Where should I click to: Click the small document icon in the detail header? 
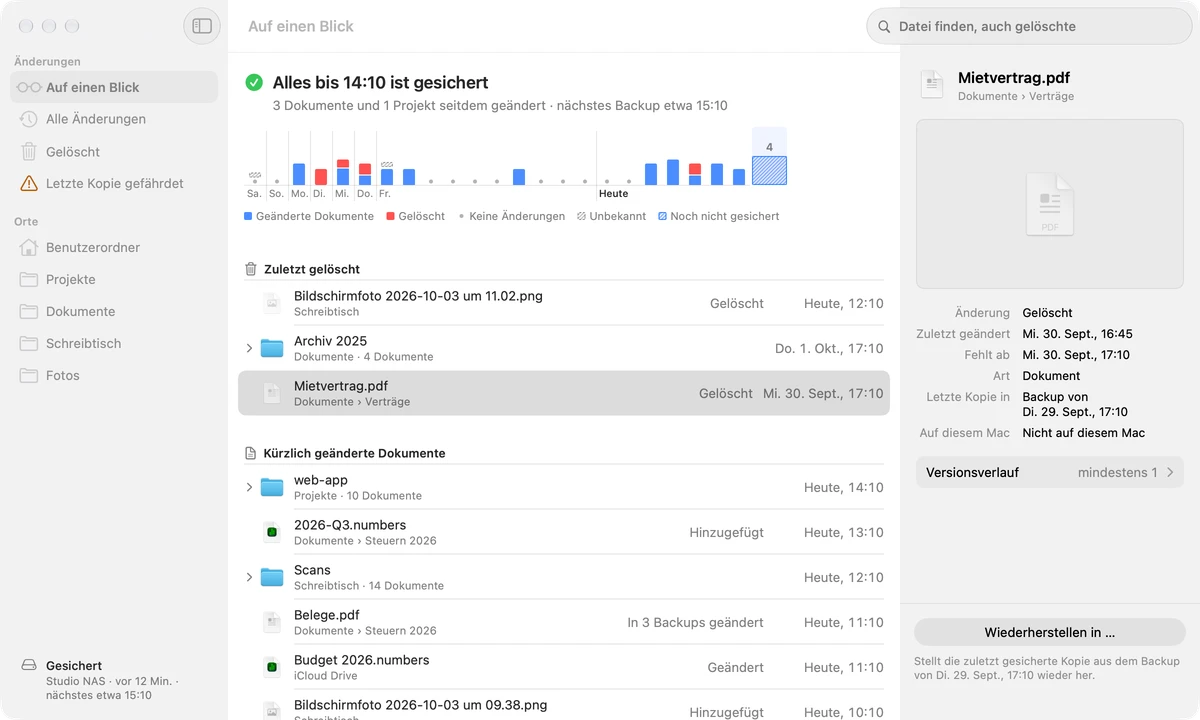point(932,85)
